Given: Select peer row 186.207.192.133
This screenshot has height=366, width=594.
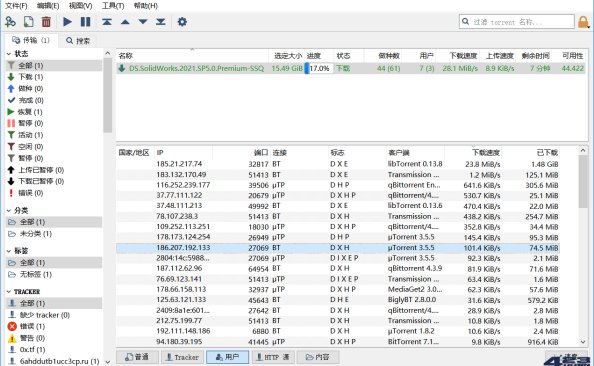Looking at the screenshot, I should (338, 248).
